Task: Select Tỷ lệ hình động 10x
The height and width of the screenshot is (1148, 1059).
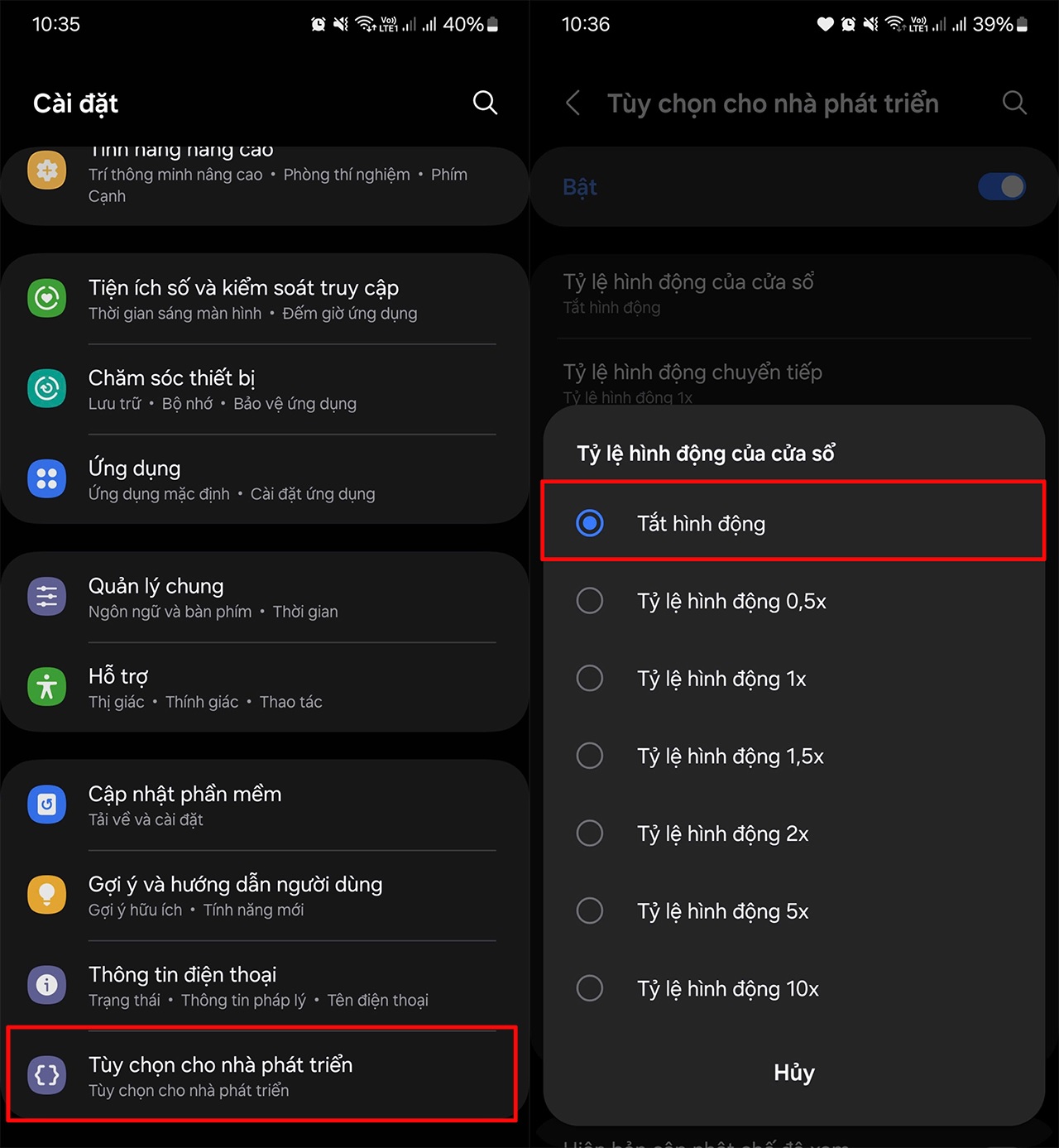Action: 793,988
